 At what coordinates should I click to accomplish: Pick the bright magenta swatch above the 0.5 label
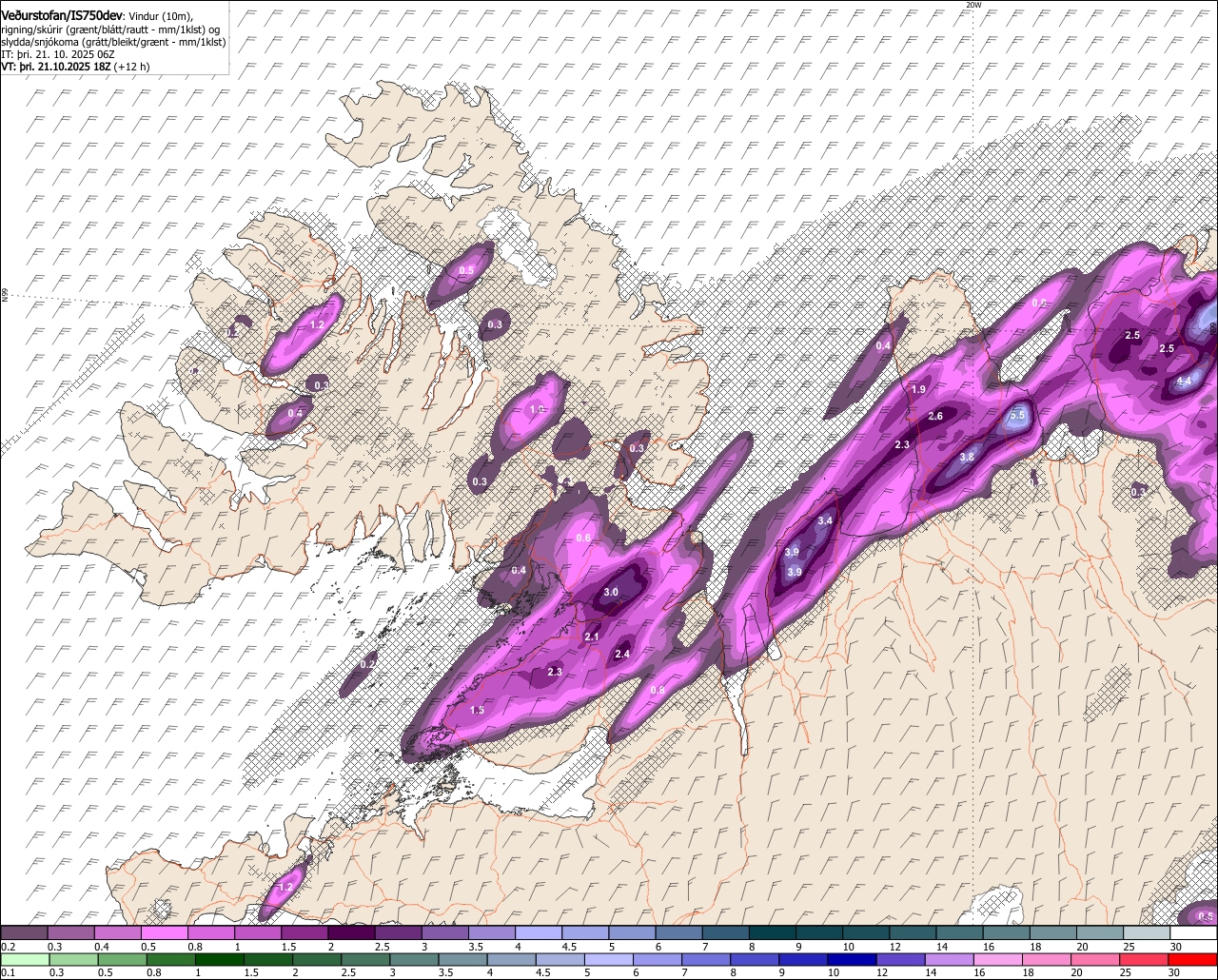point(165,932)
